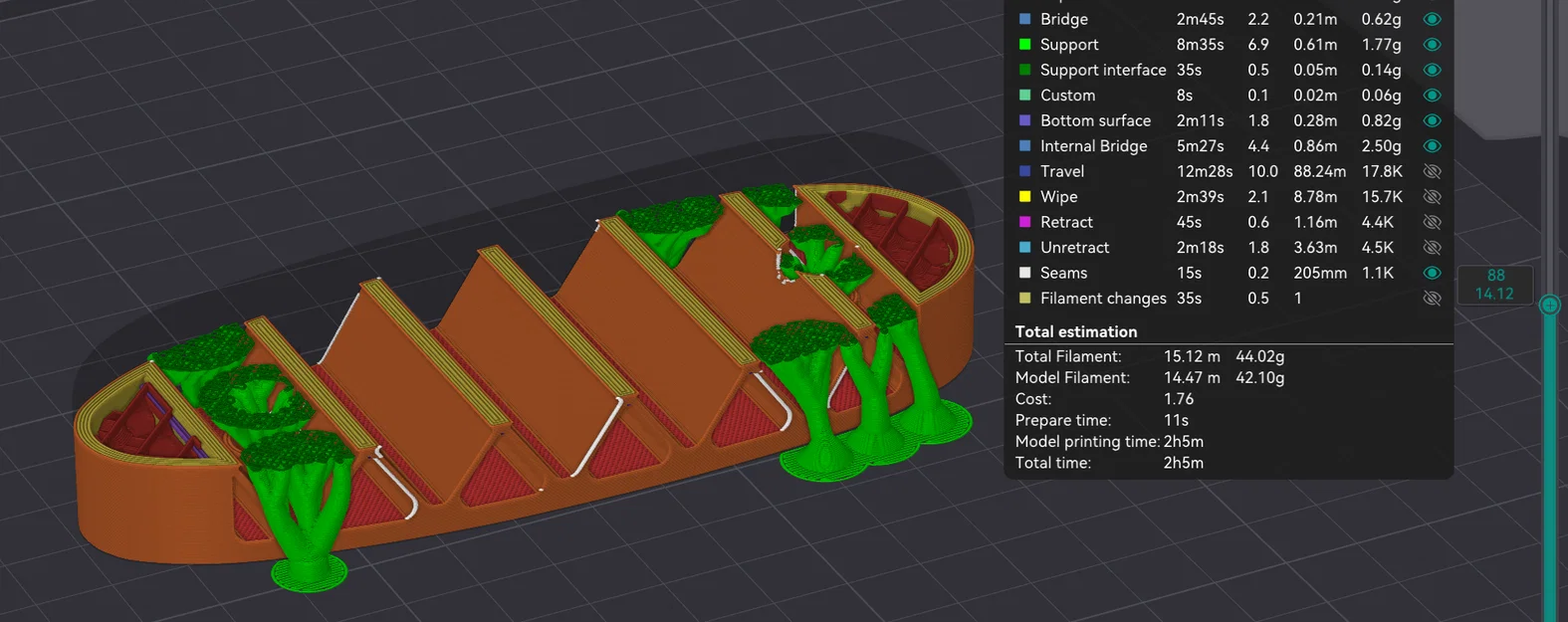This screenshot has width=1568, height=622.
Task: Click the white Seams swatch
Action: point(1024,273)
